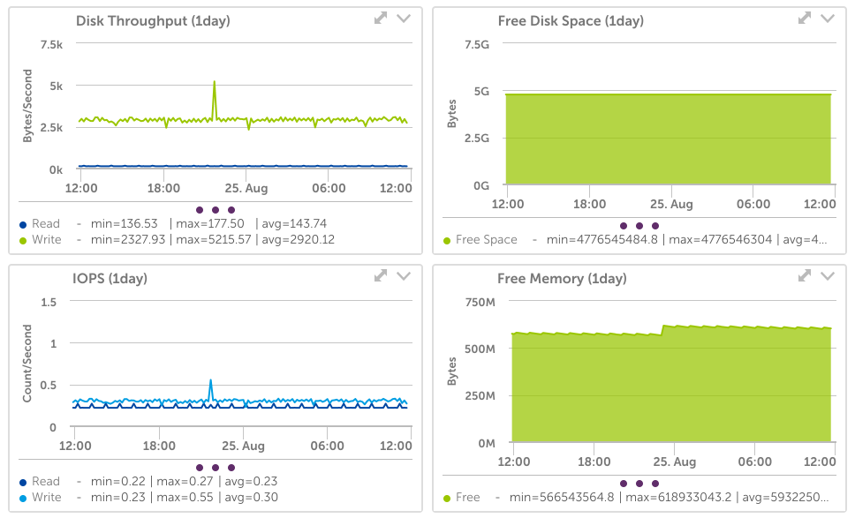The height and width of the screenshot is (518, 855).
Task: Click the 06:00 label on Free Memory axis
Action: 754,462
